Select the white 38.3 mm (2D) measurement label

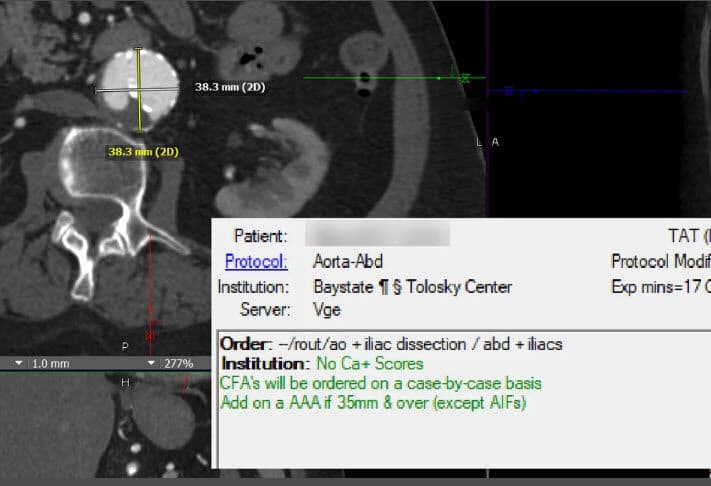tap(230, 87)
